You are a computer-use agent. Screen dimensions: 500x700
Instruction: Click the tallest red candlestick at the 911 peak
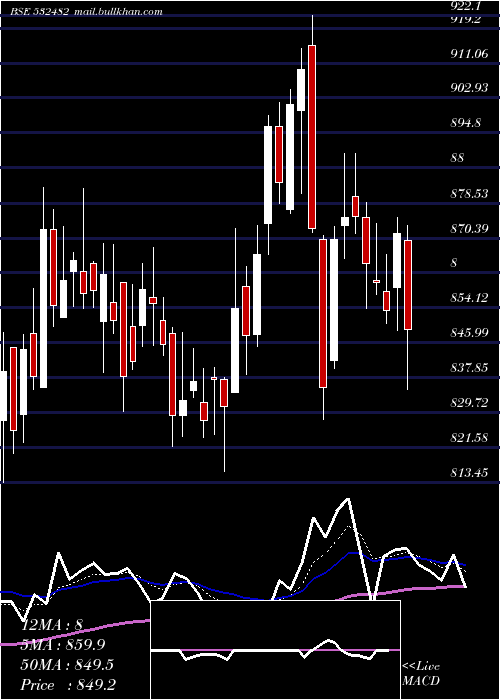point(312,137)
